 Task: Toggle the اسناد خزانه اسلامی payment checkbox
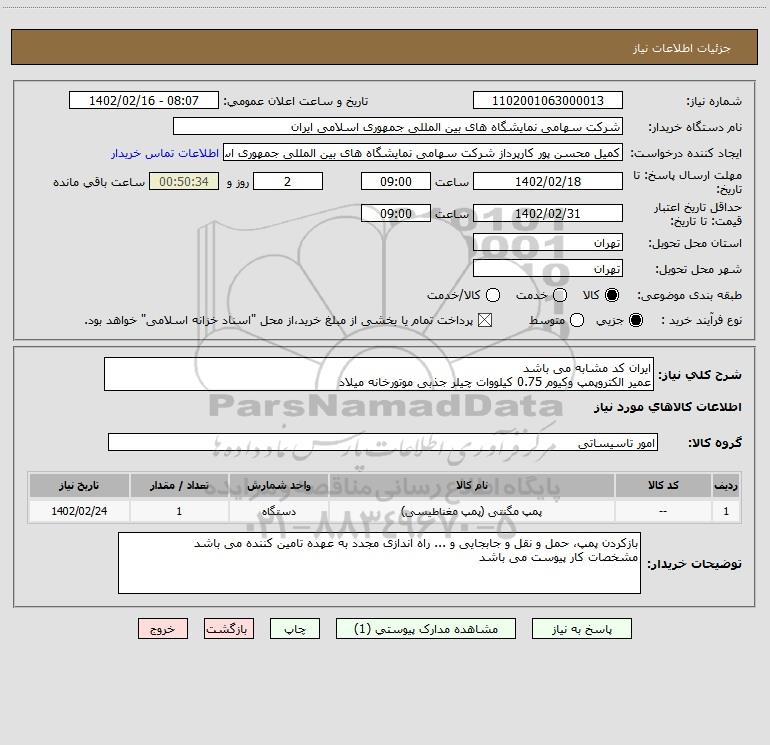click(485, 321)
